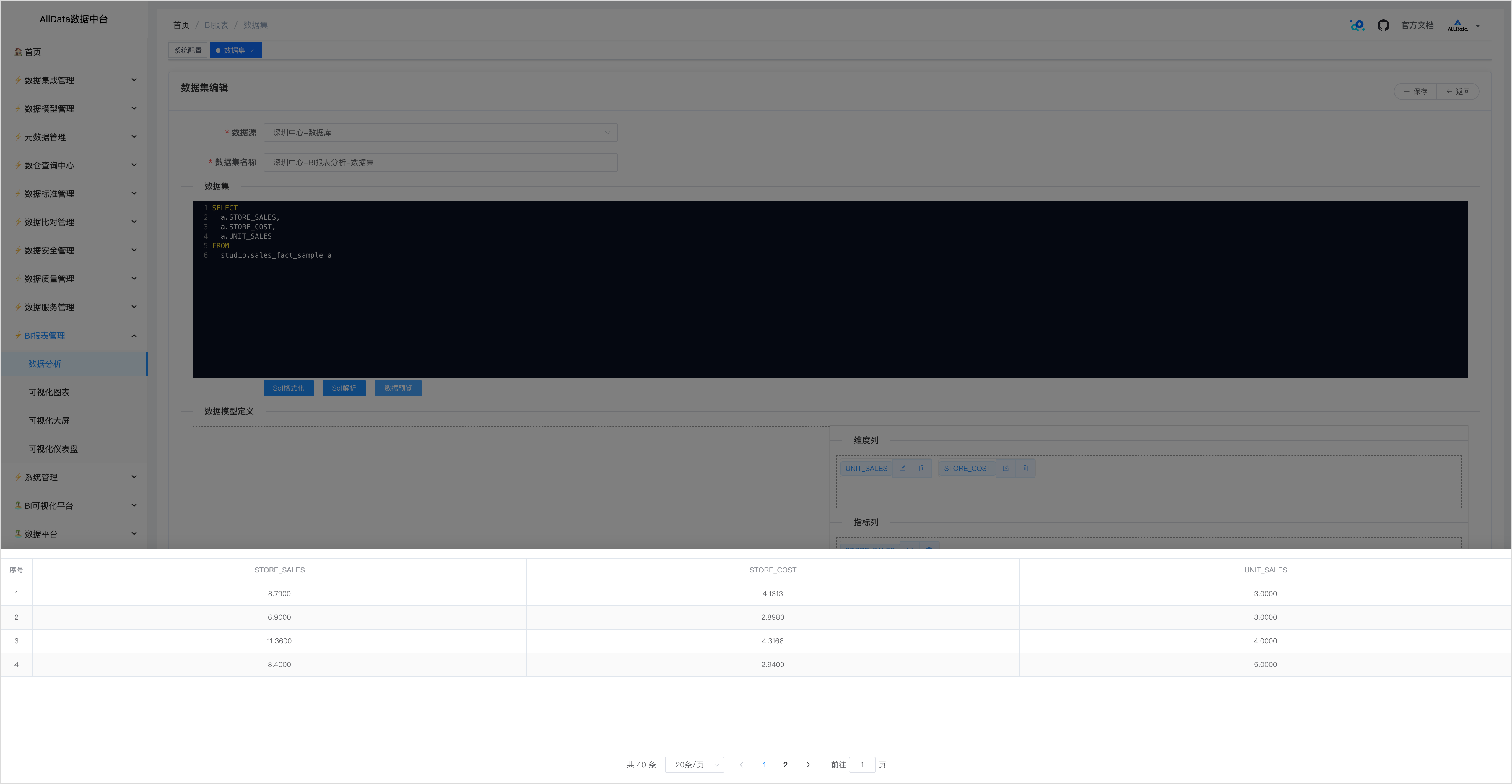Expand 数据集成管理 menu
1512x784 pixels.
point(74,80)
